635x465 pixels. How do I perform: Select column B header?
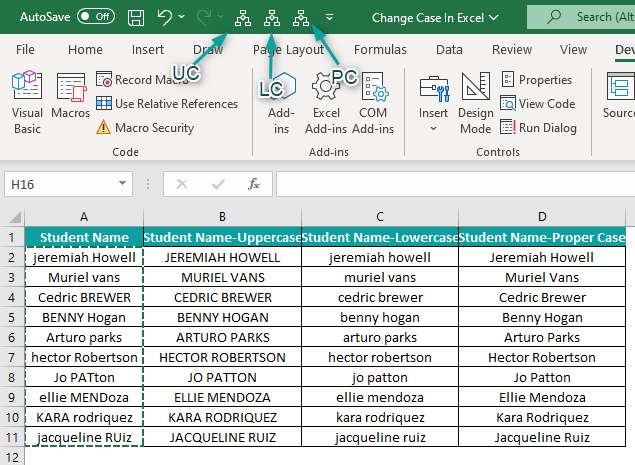click(222, 217)
